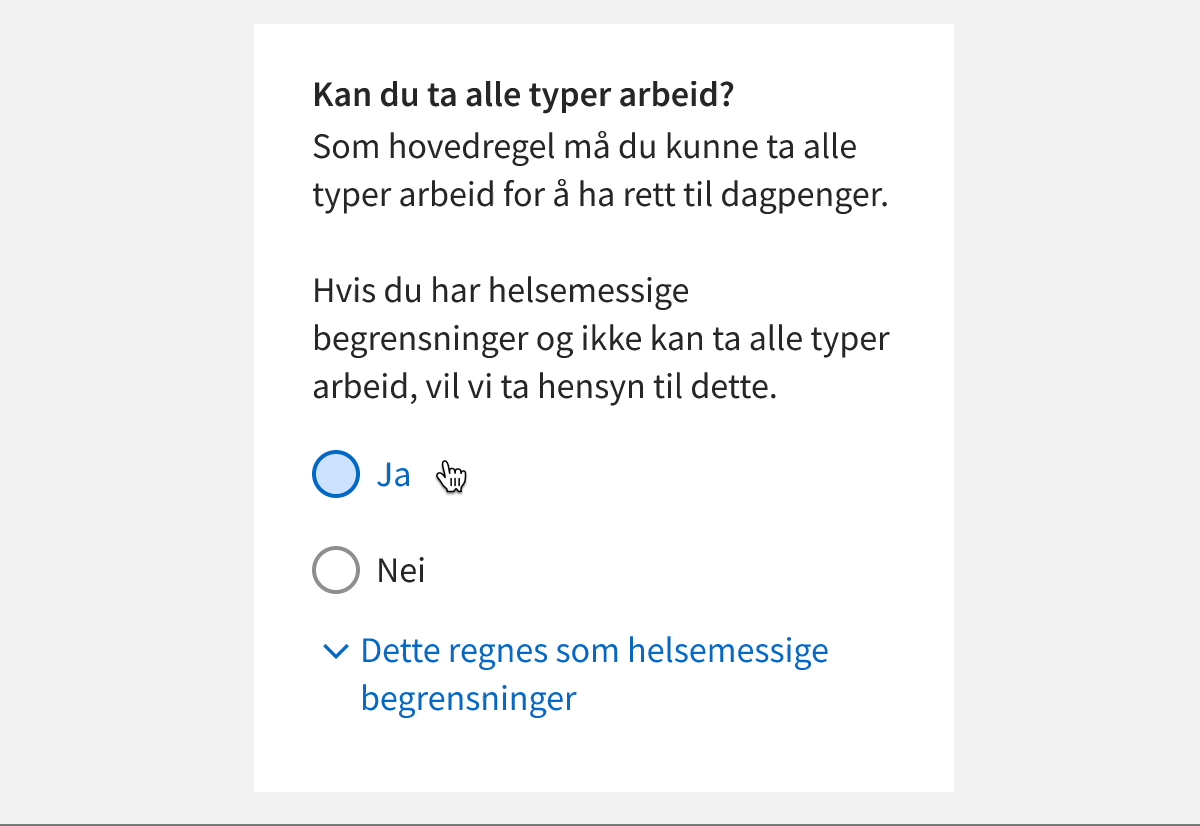Click the highlighted selected radio option
This screenshot has height=826, width=1200.
click(x=335, y=474)
